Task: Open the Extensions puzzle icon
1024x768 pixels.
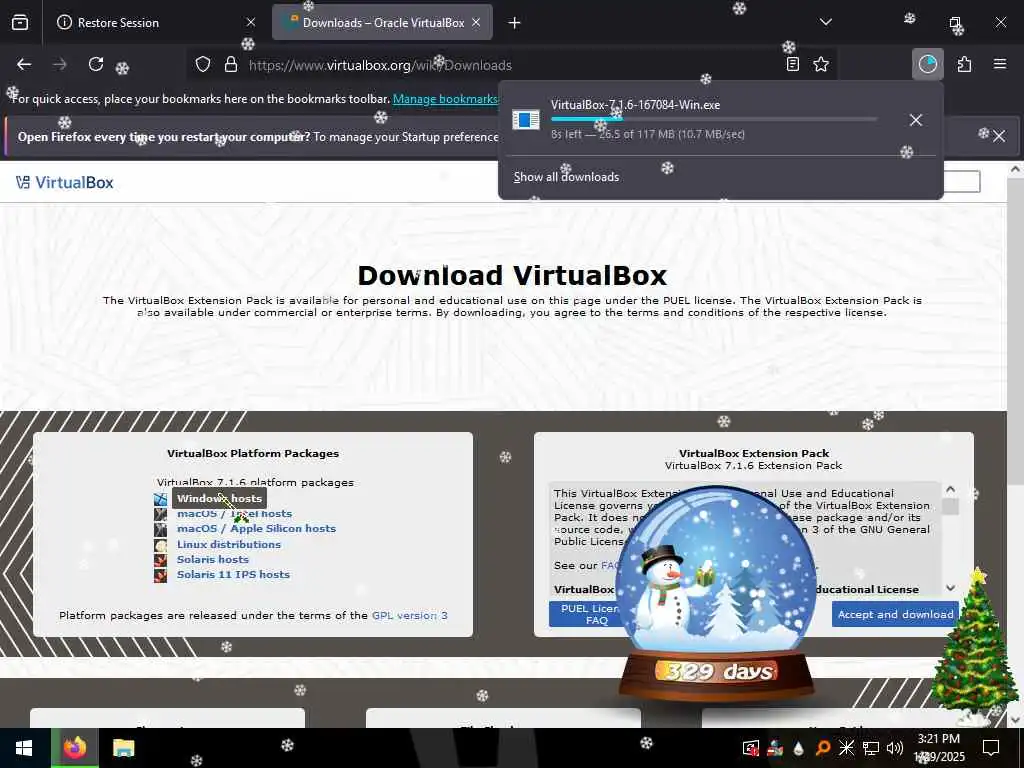Action: [964, 64]
